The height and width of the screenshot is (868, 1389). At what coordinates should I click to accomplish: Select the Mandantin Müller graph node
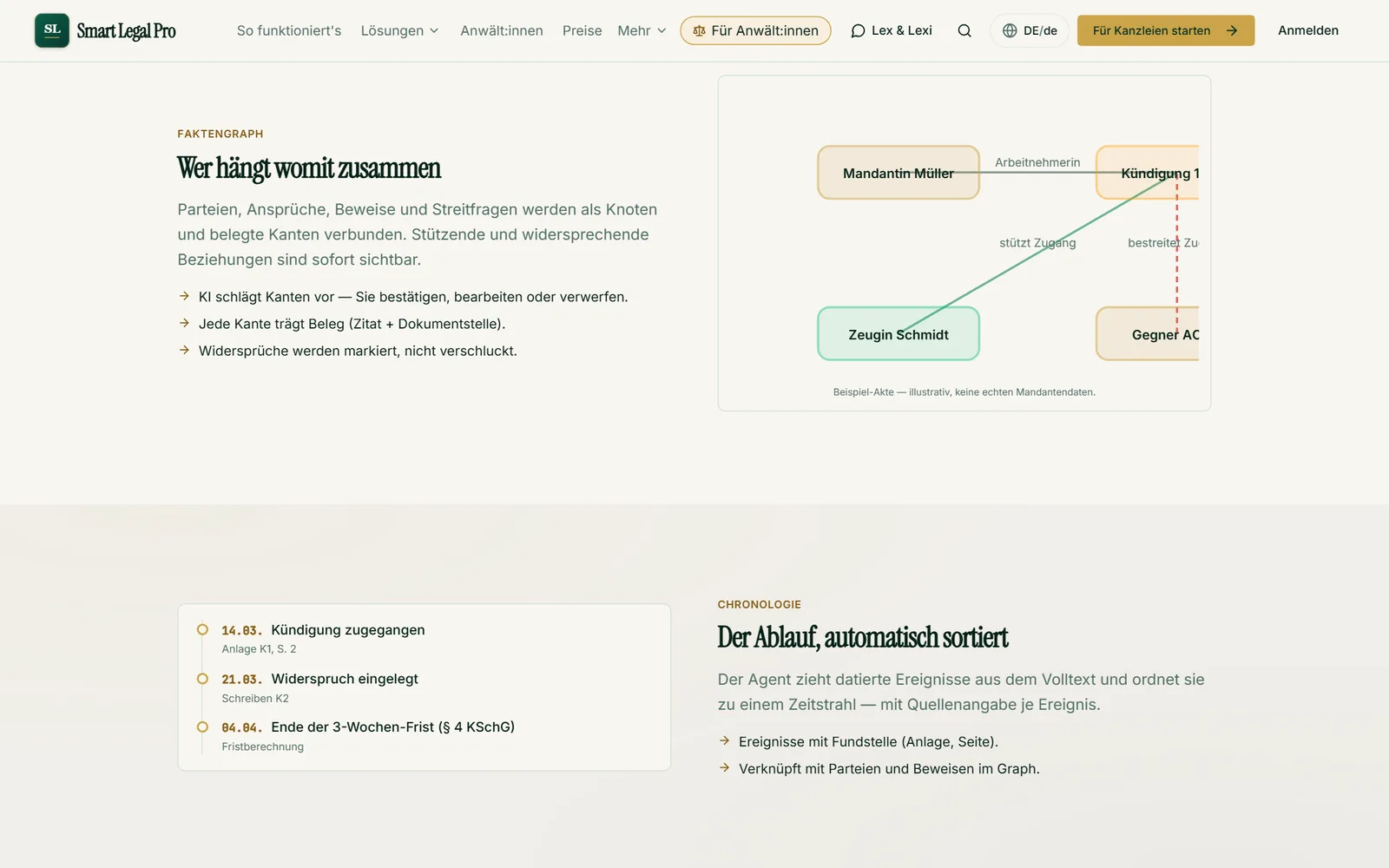pos(899,173)
